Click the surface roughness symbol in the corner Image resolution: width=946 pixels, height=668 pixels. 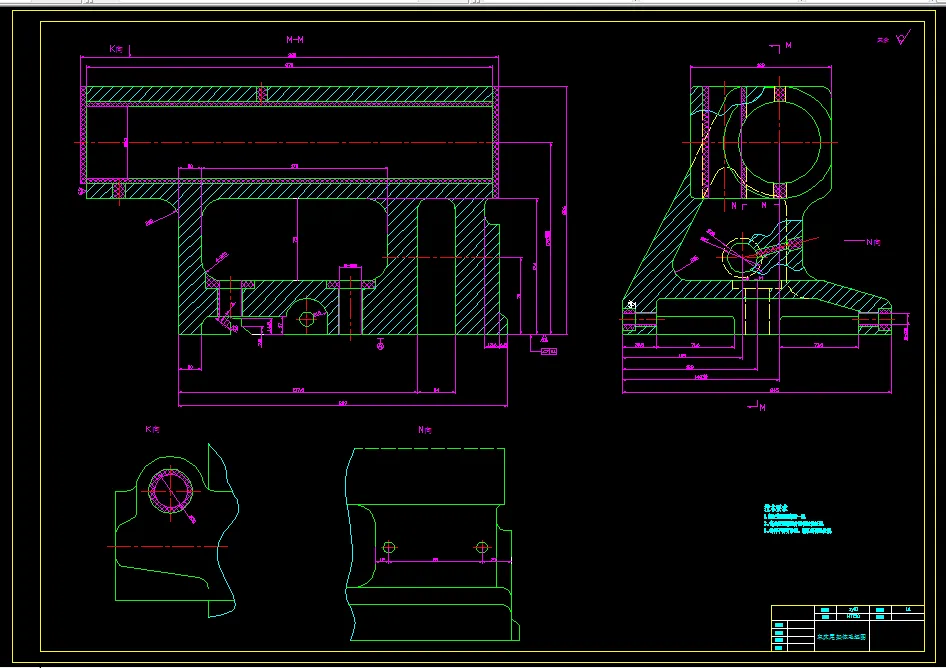pyautogui.click(x=902, y=39)
